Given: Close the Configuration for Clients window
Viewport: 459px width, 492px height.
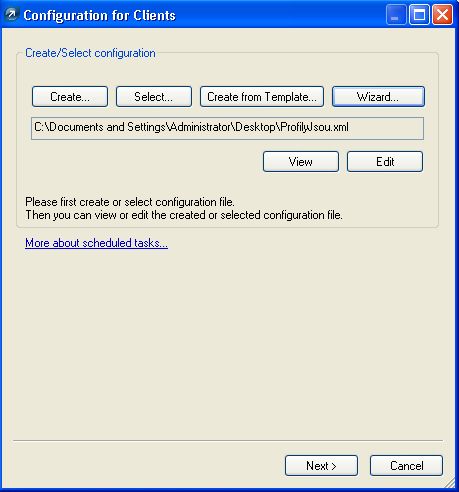Looking at the screenshot, I should (x=442, y=15).
